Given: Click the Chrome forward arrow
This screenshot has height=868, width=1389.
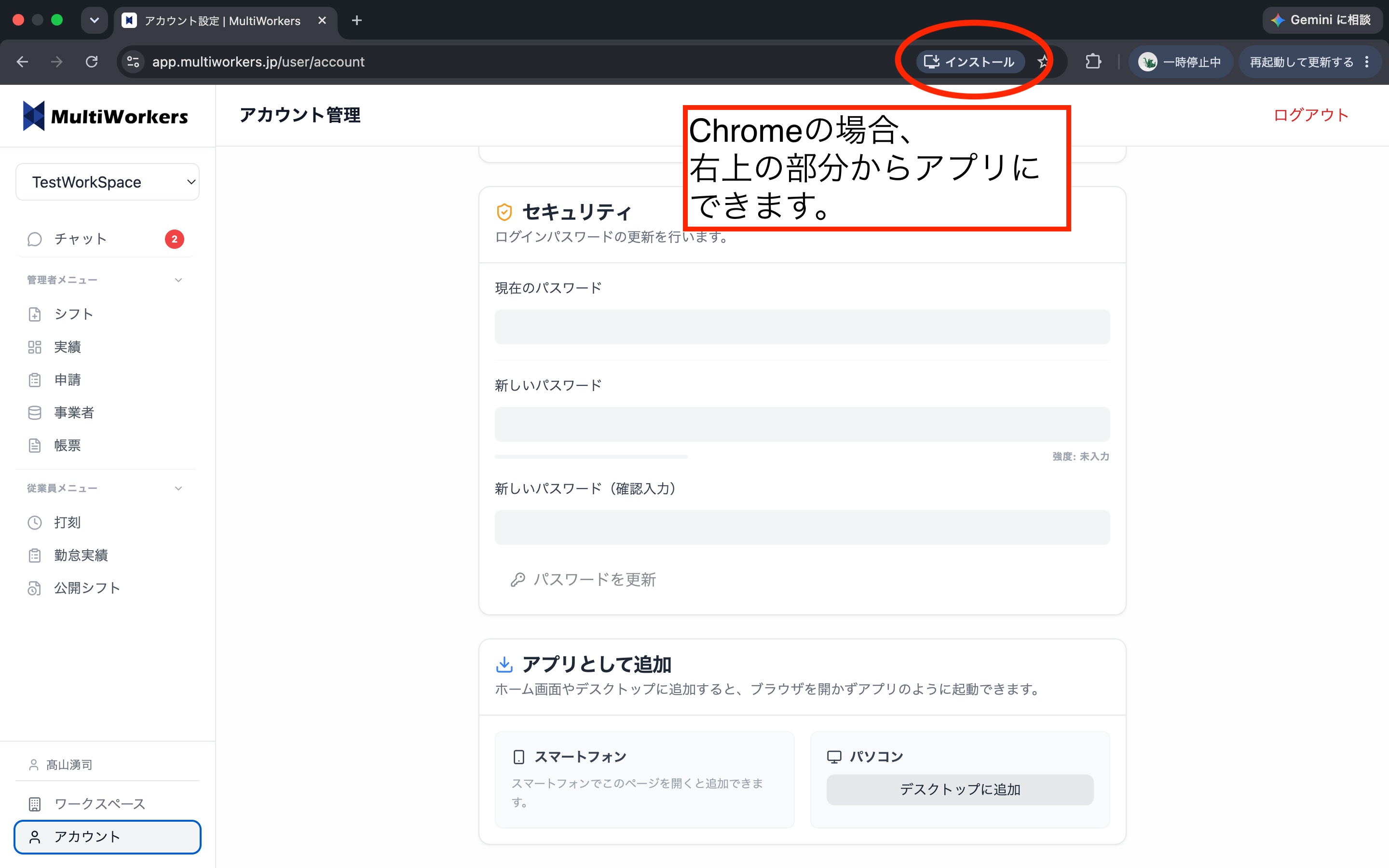Looking at the screenshot, I should 56,61.
